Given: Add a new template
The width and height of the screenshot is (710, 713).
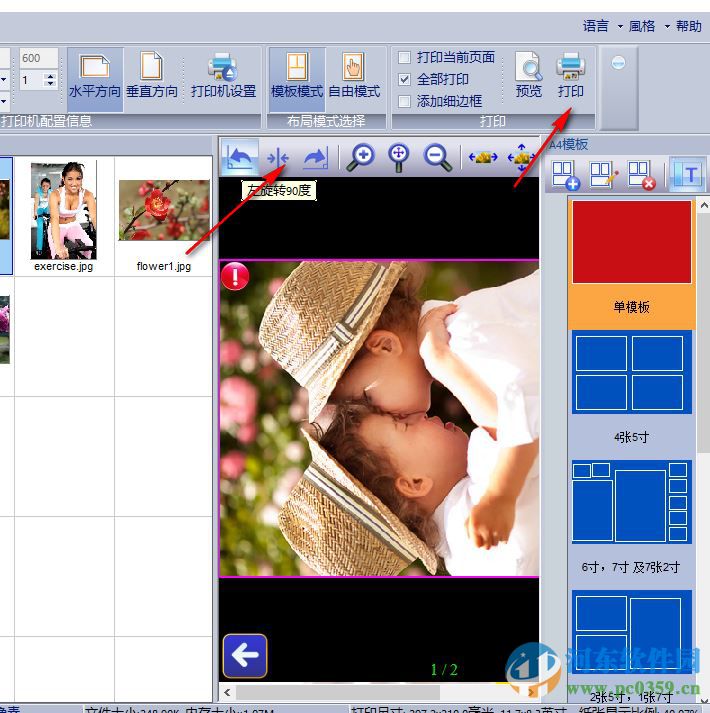Looking at the screenshot, I should coord(565,175).
